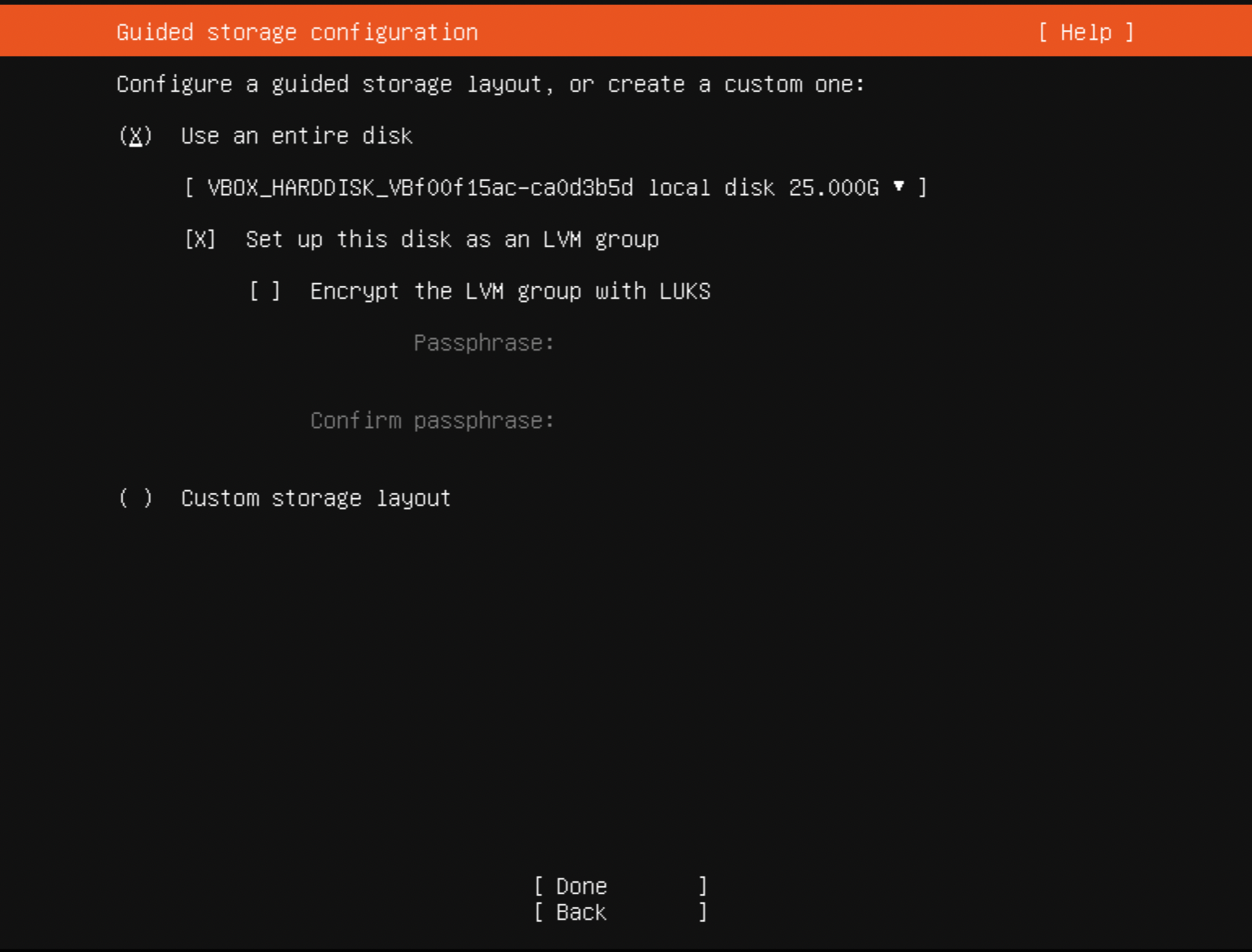Open the VBOX_HARDDISK disk selection dropdown
This screenshot has height=952, width=1252.
pos(556,188)
